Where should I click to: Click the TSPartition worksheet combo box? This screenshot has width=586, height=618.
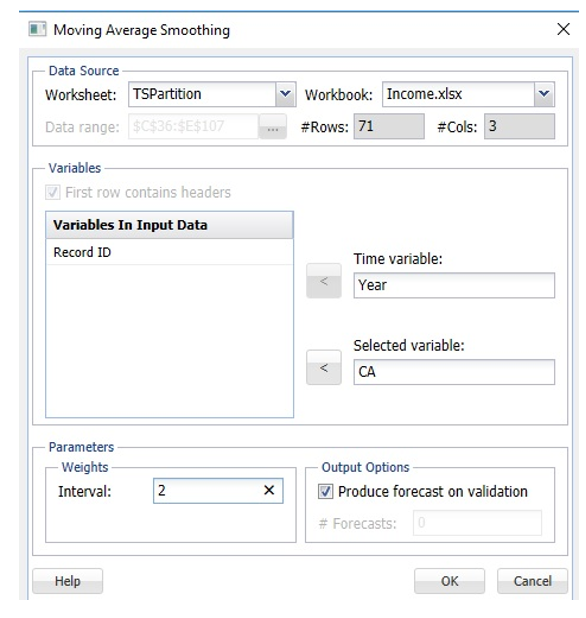click(212, 94)
